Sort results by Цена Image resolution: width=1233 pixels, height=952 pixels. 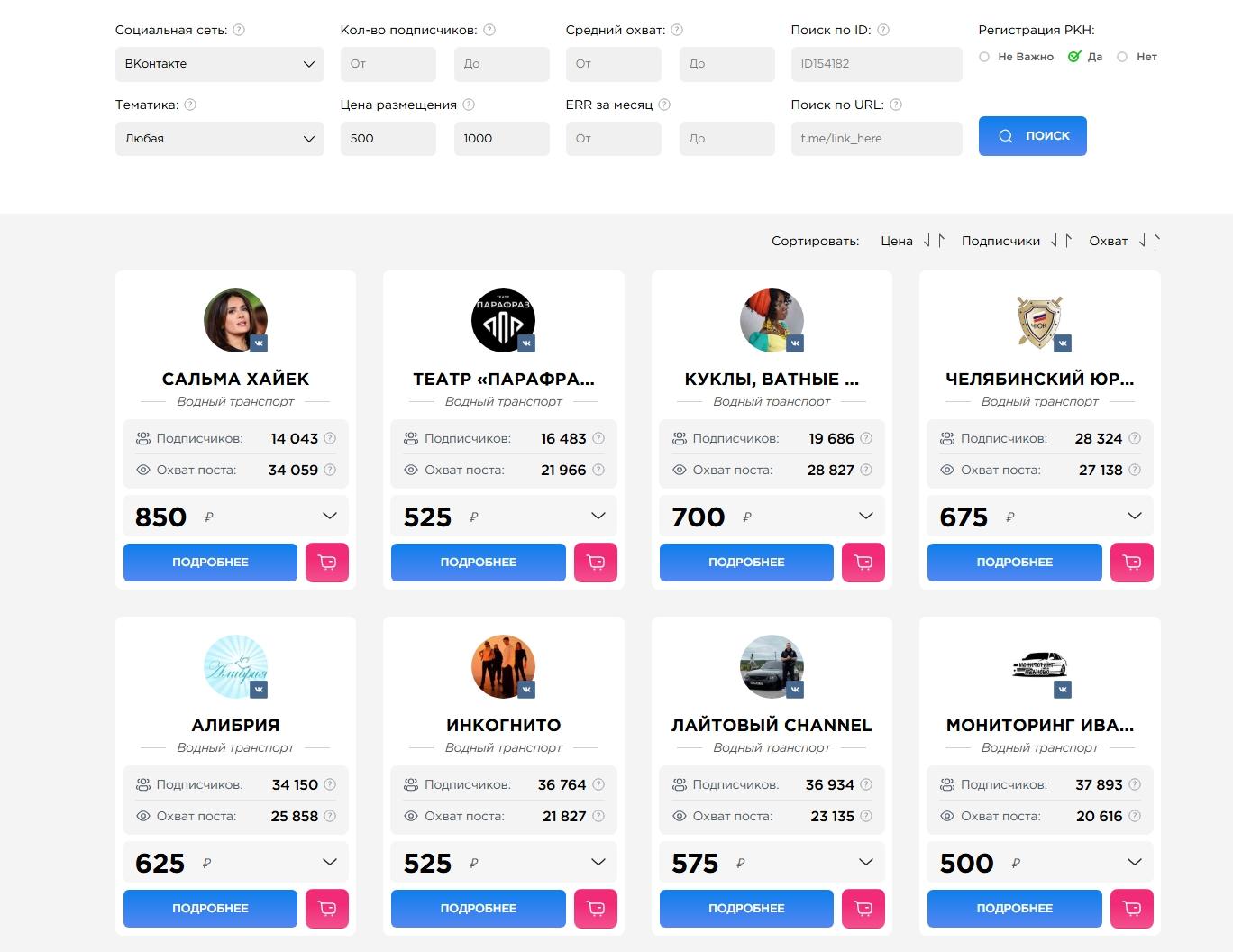pyautogui.click(x=897, y=241)
